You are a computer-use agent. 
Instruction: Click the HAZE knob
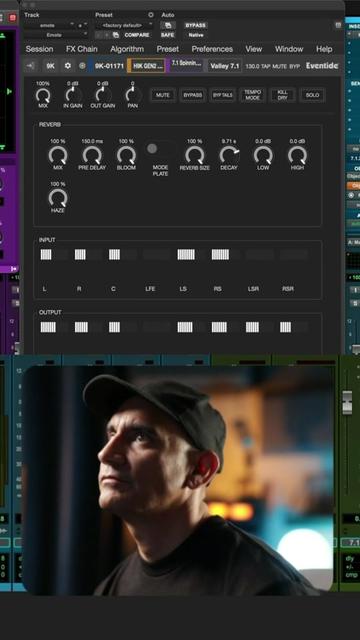pyautogui.click(x=58, y=198)
